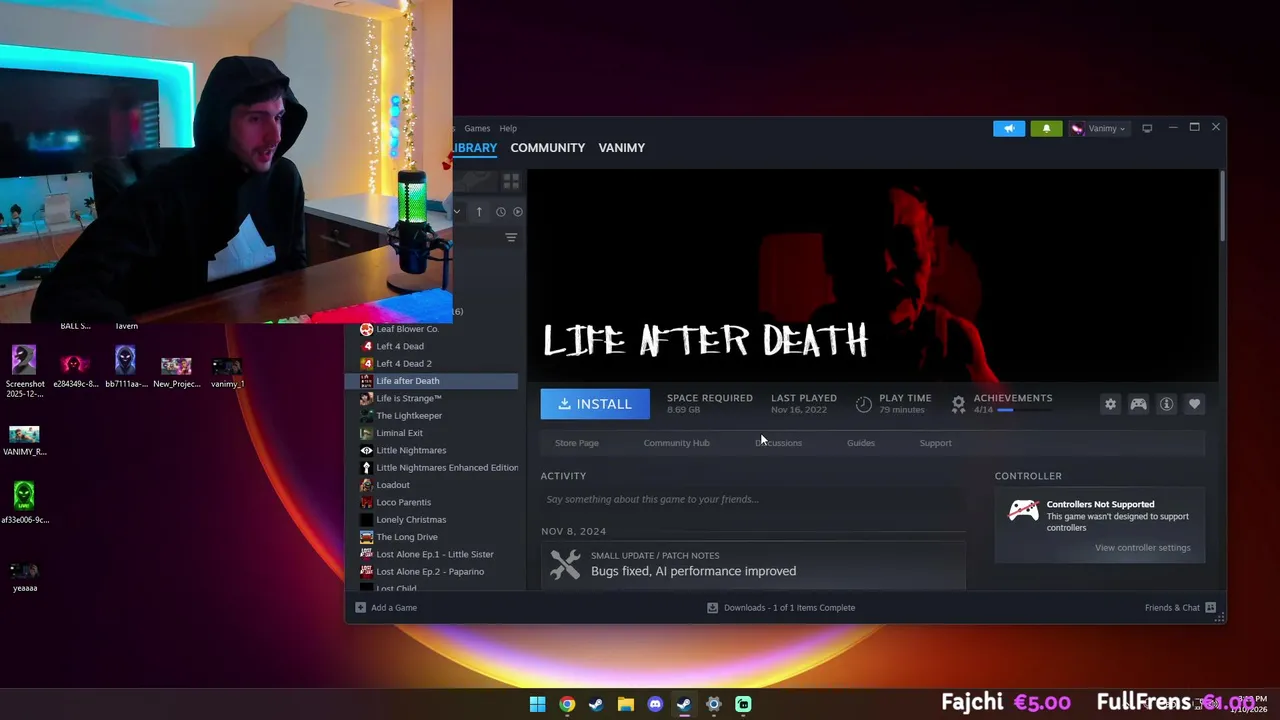Open the green notifications bell
Screen dimensions: 1280x720
1046,128
